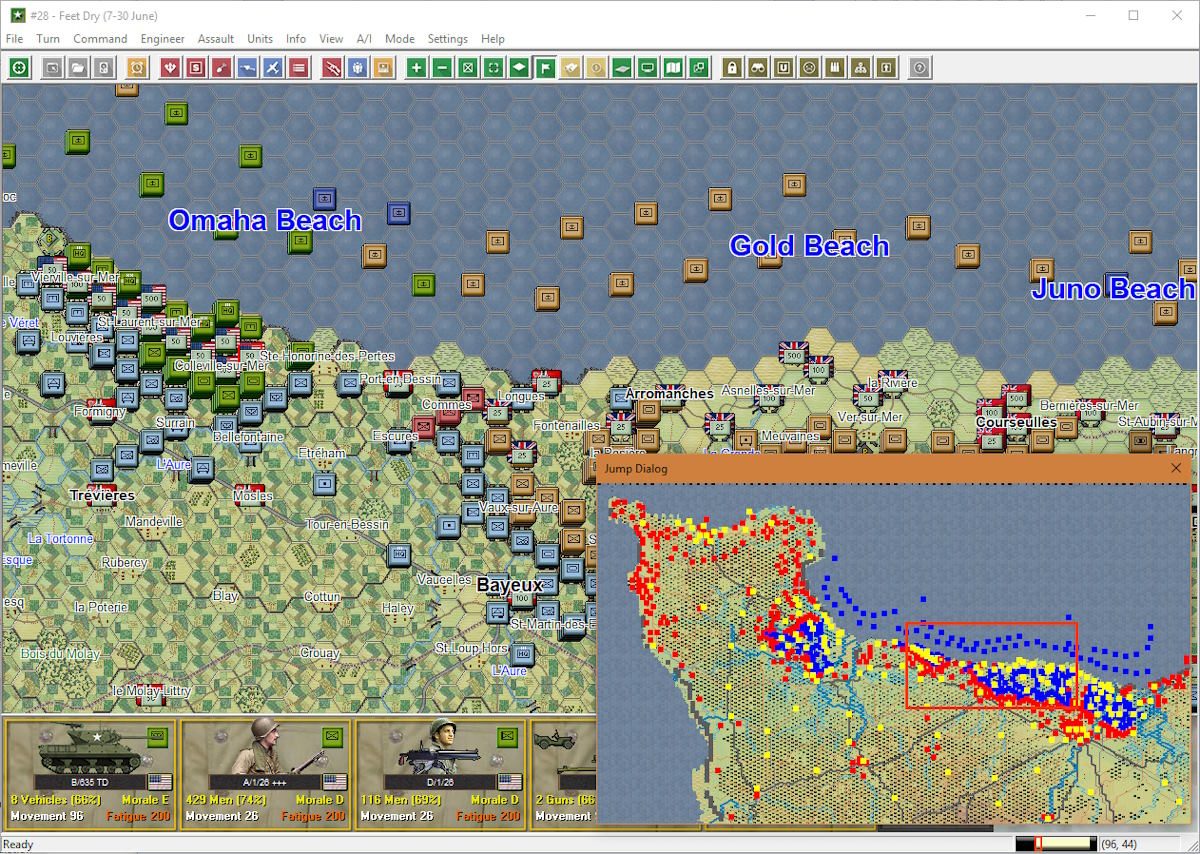The height and width of the screenshot is (854, 1200).
Task: Click the red 'S' toolbar icon
Action: coord(196,68)
